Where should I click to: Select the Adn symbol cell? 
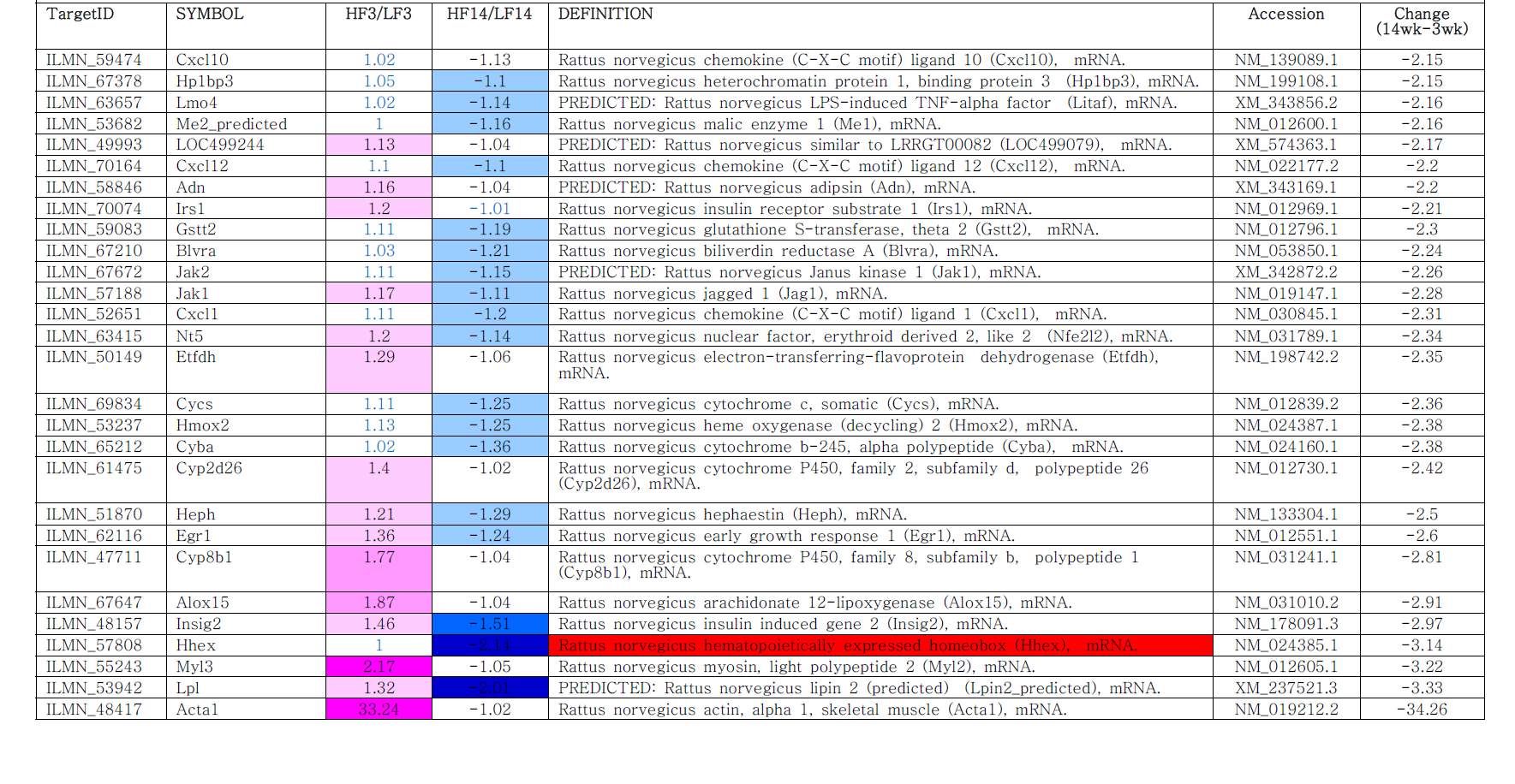click(246, 187)
